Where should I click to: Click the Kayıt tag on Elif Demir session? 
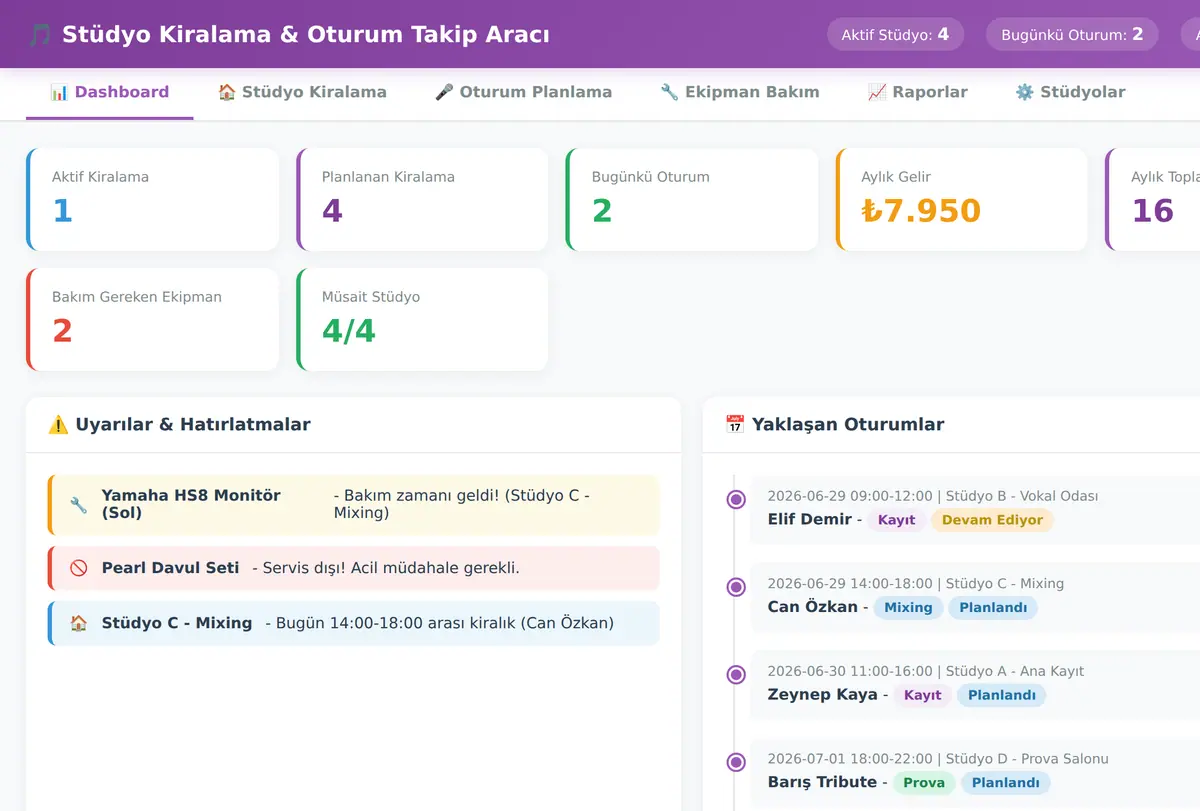tap(896, 520)
